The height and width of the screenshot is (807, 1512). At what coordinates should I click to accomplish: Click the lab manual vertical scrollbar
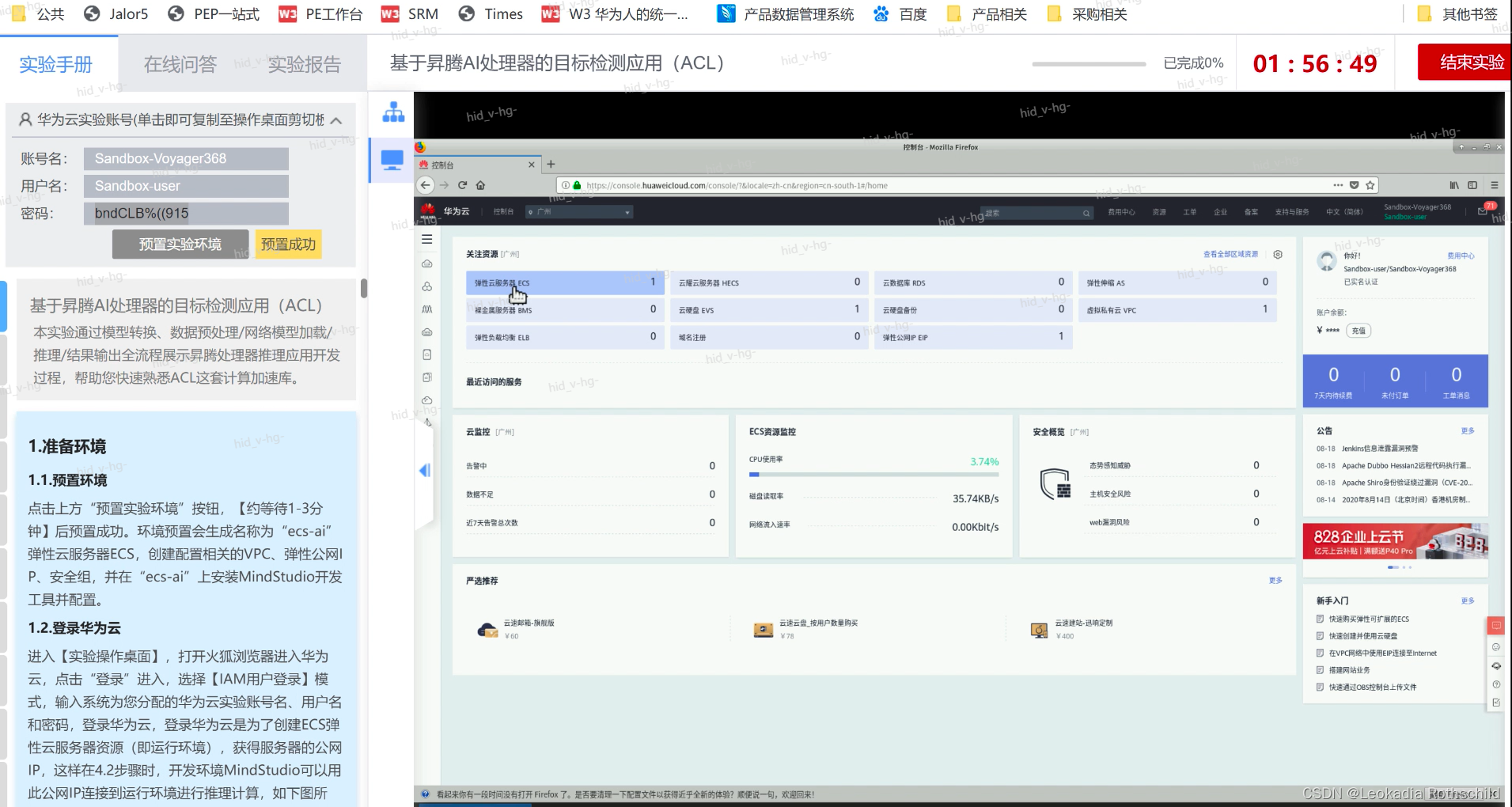coord(364,288)
